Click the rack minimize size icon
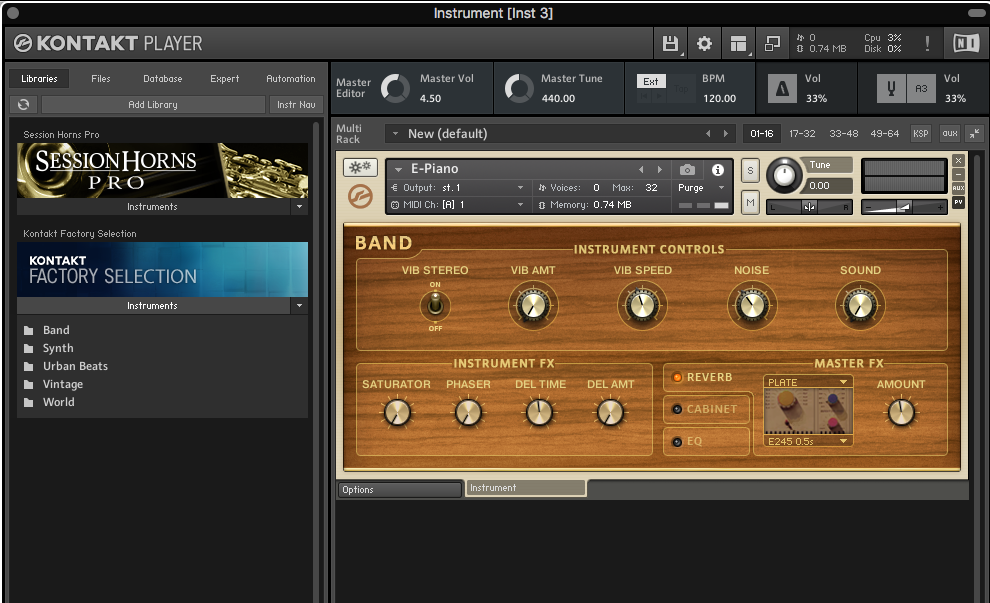The height and width of the screenshot is (603, 990). tap(975, 133)
